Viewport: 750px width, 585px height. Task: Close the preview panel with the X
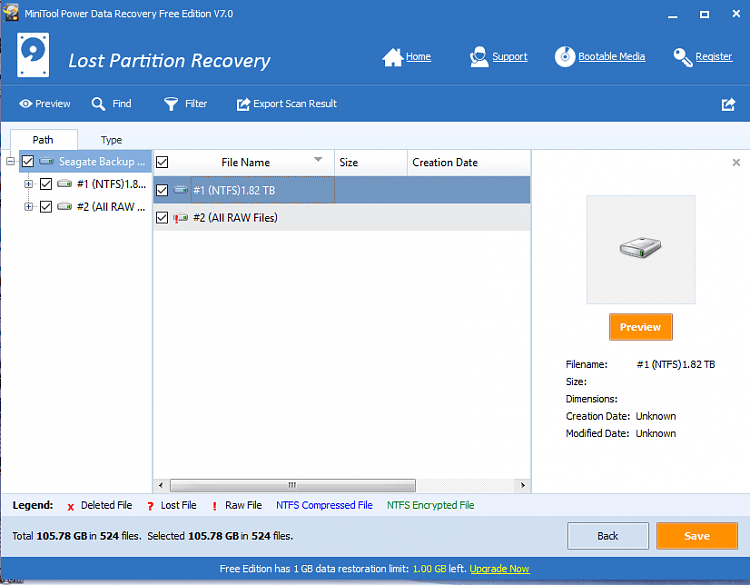(x=736, y=163)
